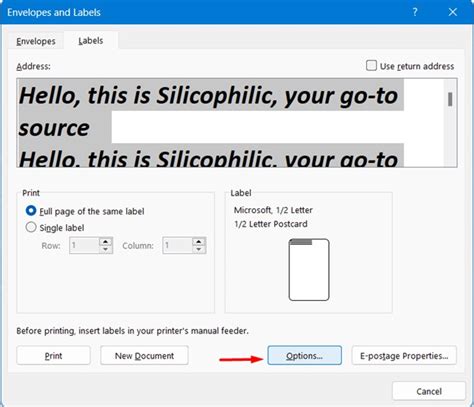Increase the Row value with up arrow
This screenshot has width=474, height=407.
click(106, 241)
